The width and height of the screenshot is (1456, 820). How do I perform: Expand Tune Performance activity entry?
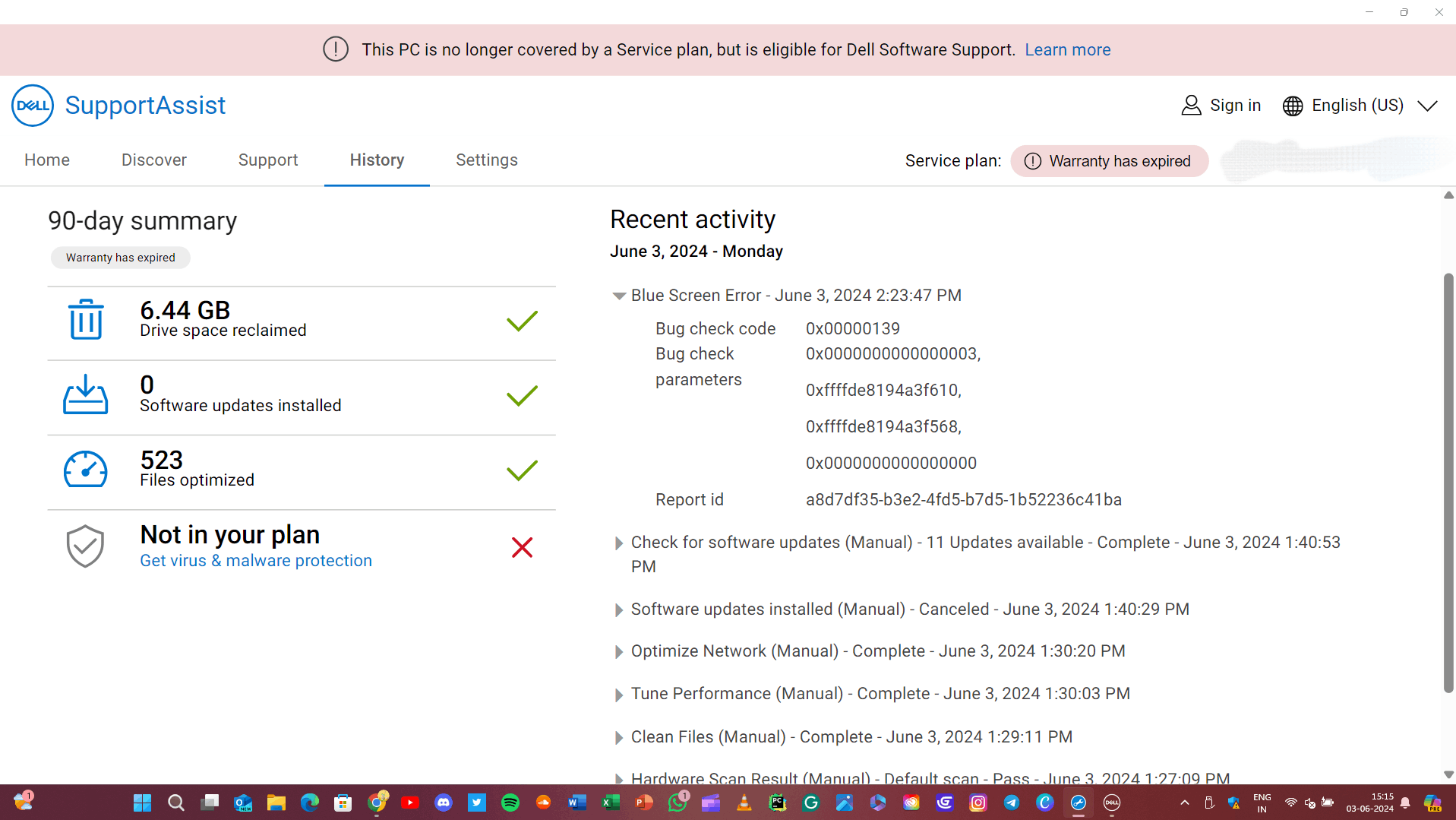tap(619, 695)
